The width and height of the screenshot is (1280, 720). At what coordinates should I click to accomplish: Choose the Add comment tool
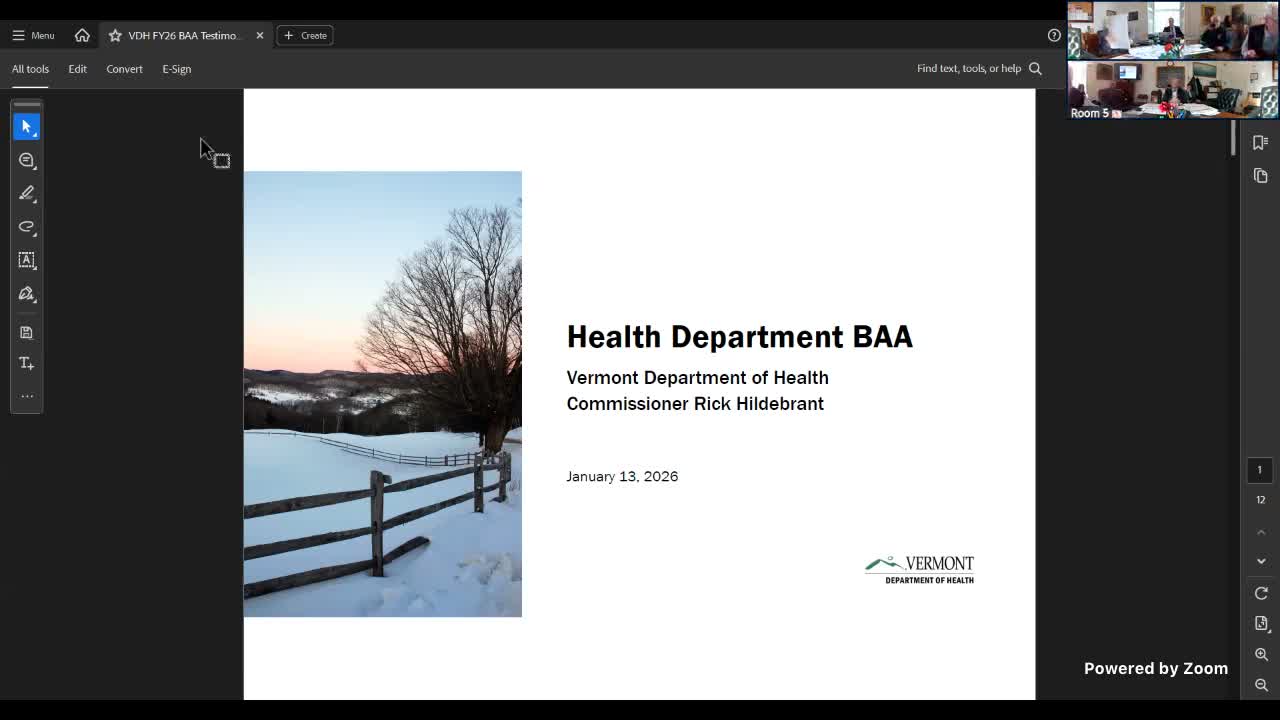27,160
